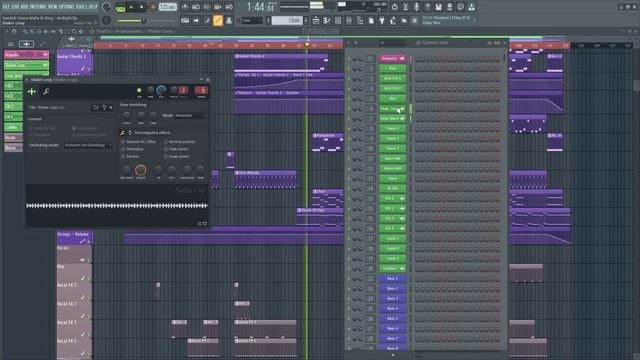This screenshot has width=640, height=360.
Task: Click the playlist zoom magnifier tool icon
Action: 74,31
